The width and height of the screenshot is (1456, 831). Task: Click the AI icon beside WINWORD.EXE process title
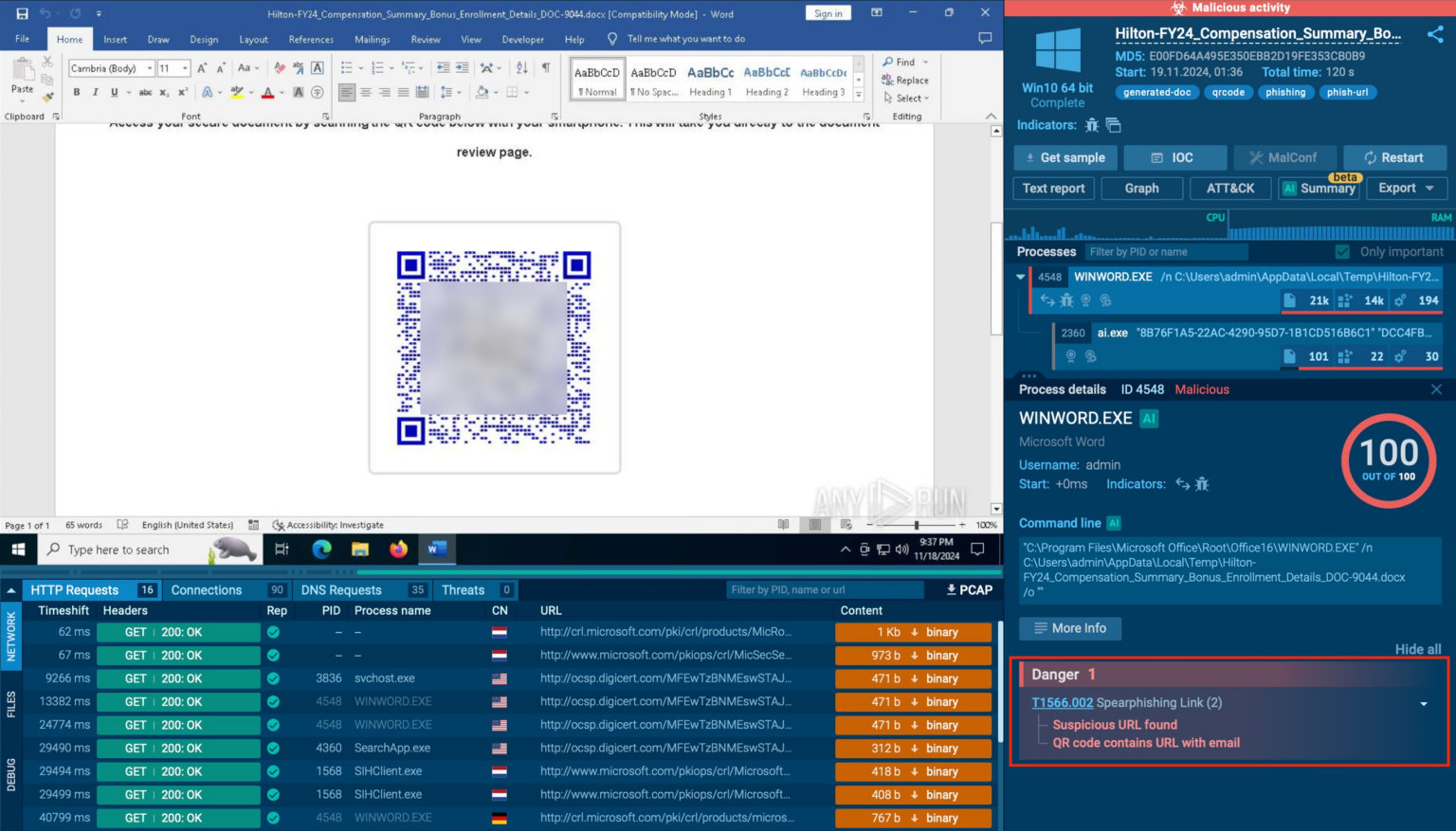point(1149,418)
